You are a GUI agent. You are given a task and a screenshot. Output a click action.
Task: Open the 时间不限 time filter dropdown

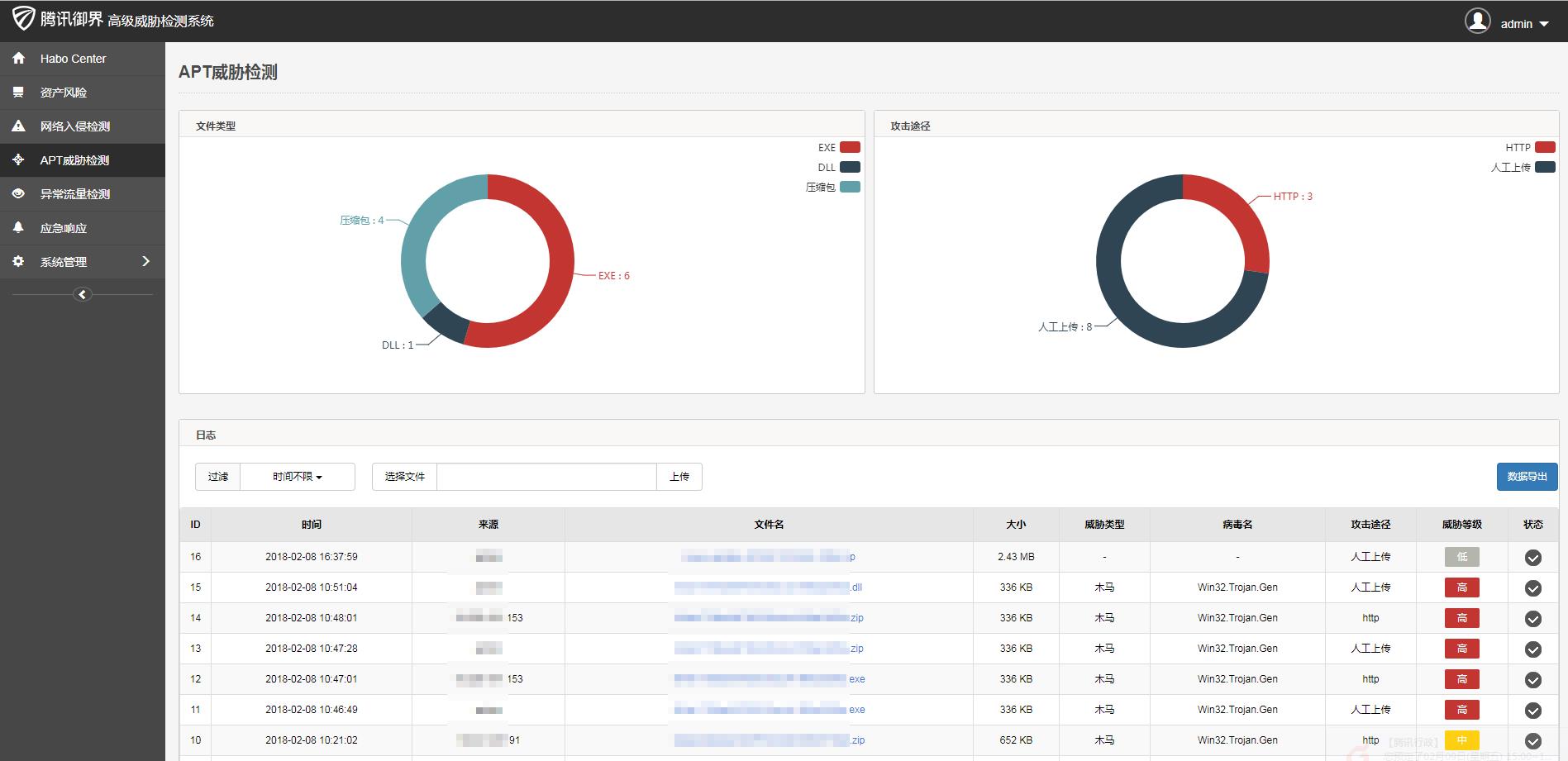tap(298, 477)
